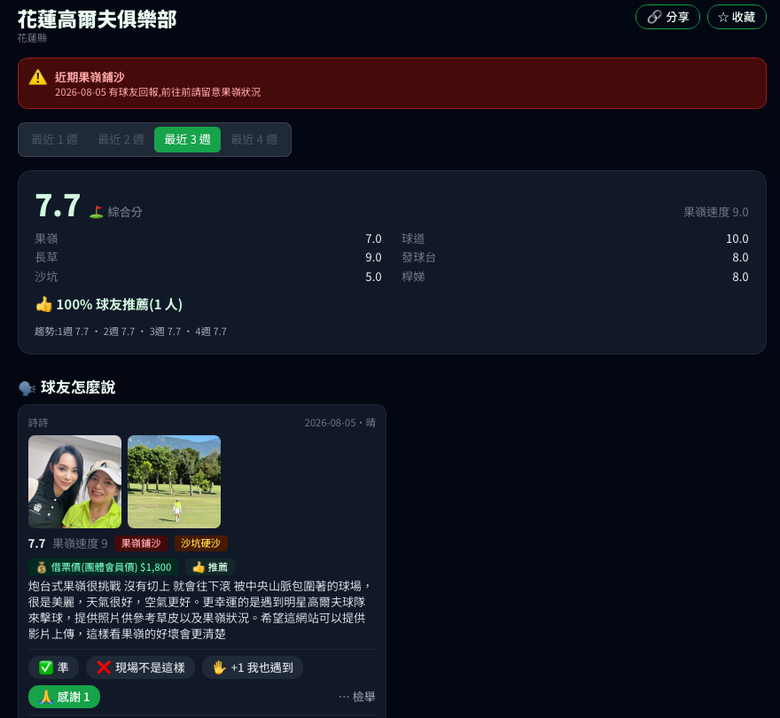Select the 最近 1 週 tab
The image size is (780, 718).
(x=55, y=139)
